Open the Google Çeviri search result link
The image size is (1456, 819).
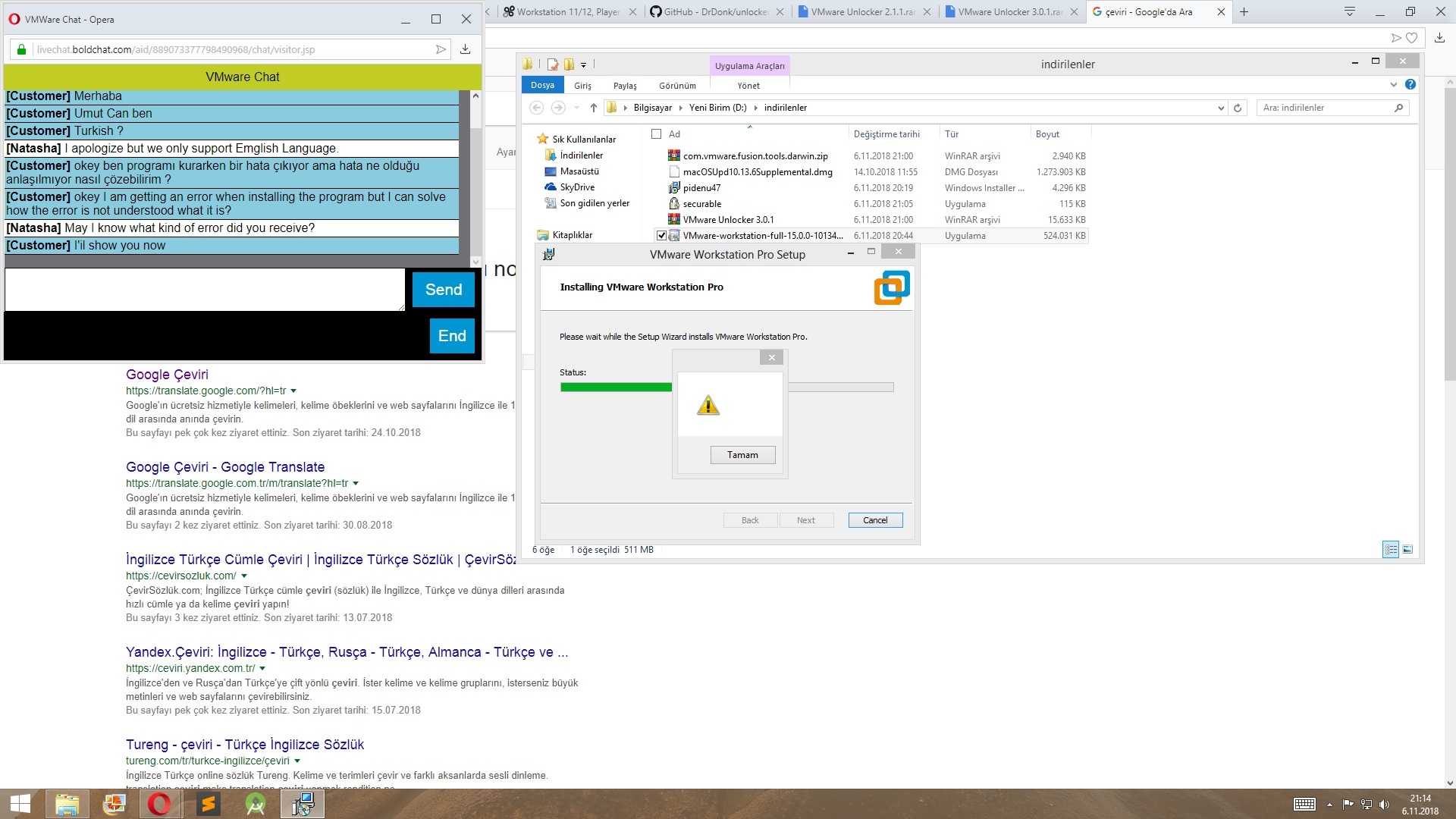(x=167, y=375)
